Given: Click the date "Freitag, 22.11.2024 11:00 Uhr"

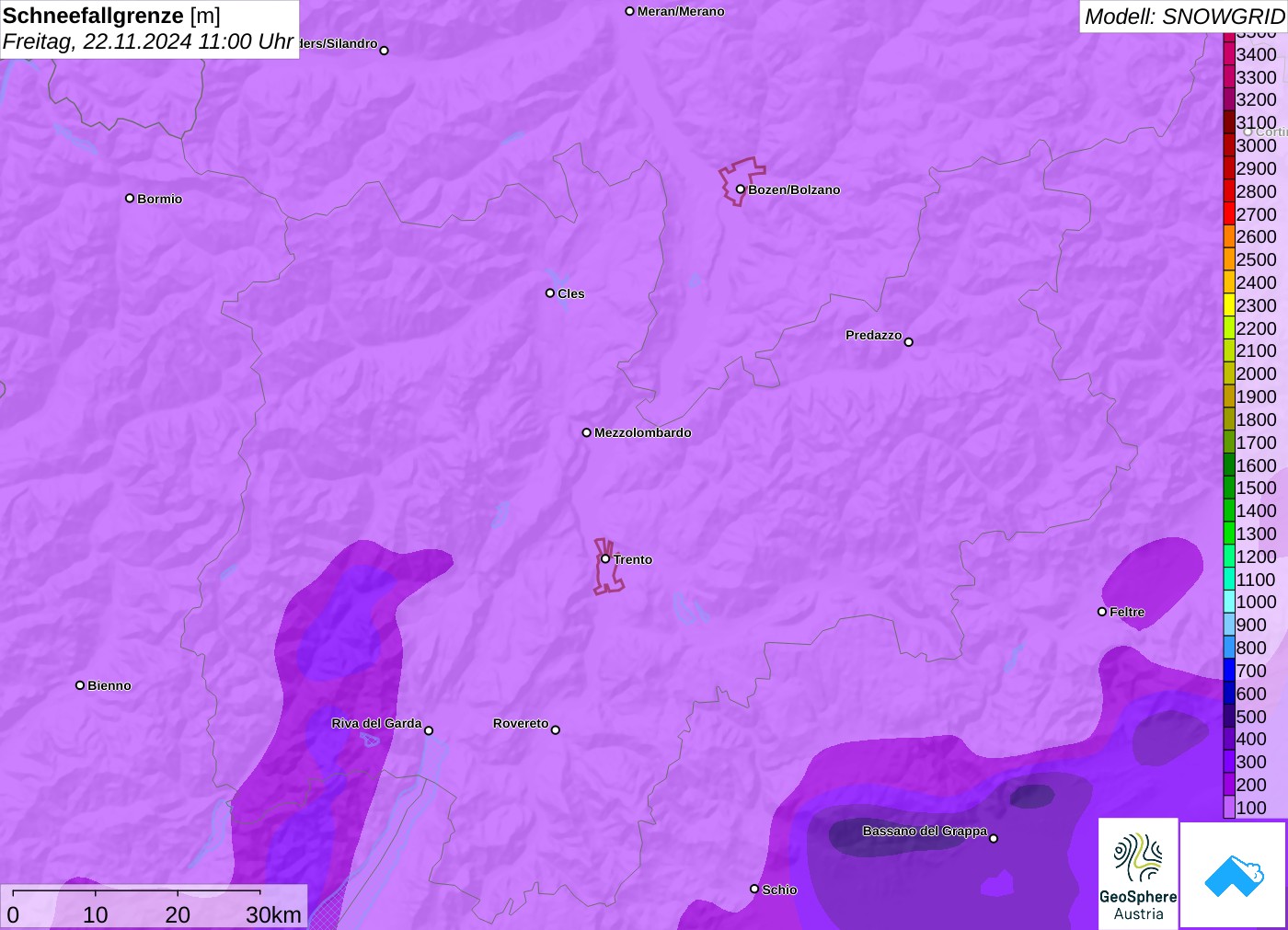Looking at the screenshot, I should tap(148, 41).
